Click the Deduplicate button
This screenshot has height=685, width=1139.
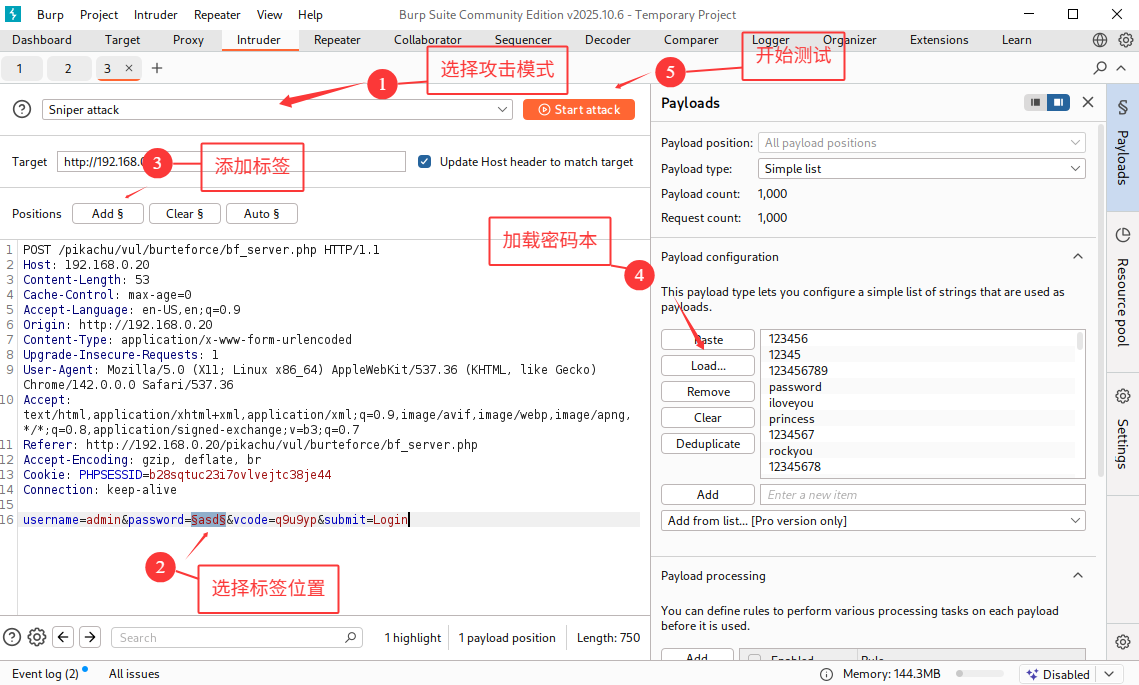point(708,444)
